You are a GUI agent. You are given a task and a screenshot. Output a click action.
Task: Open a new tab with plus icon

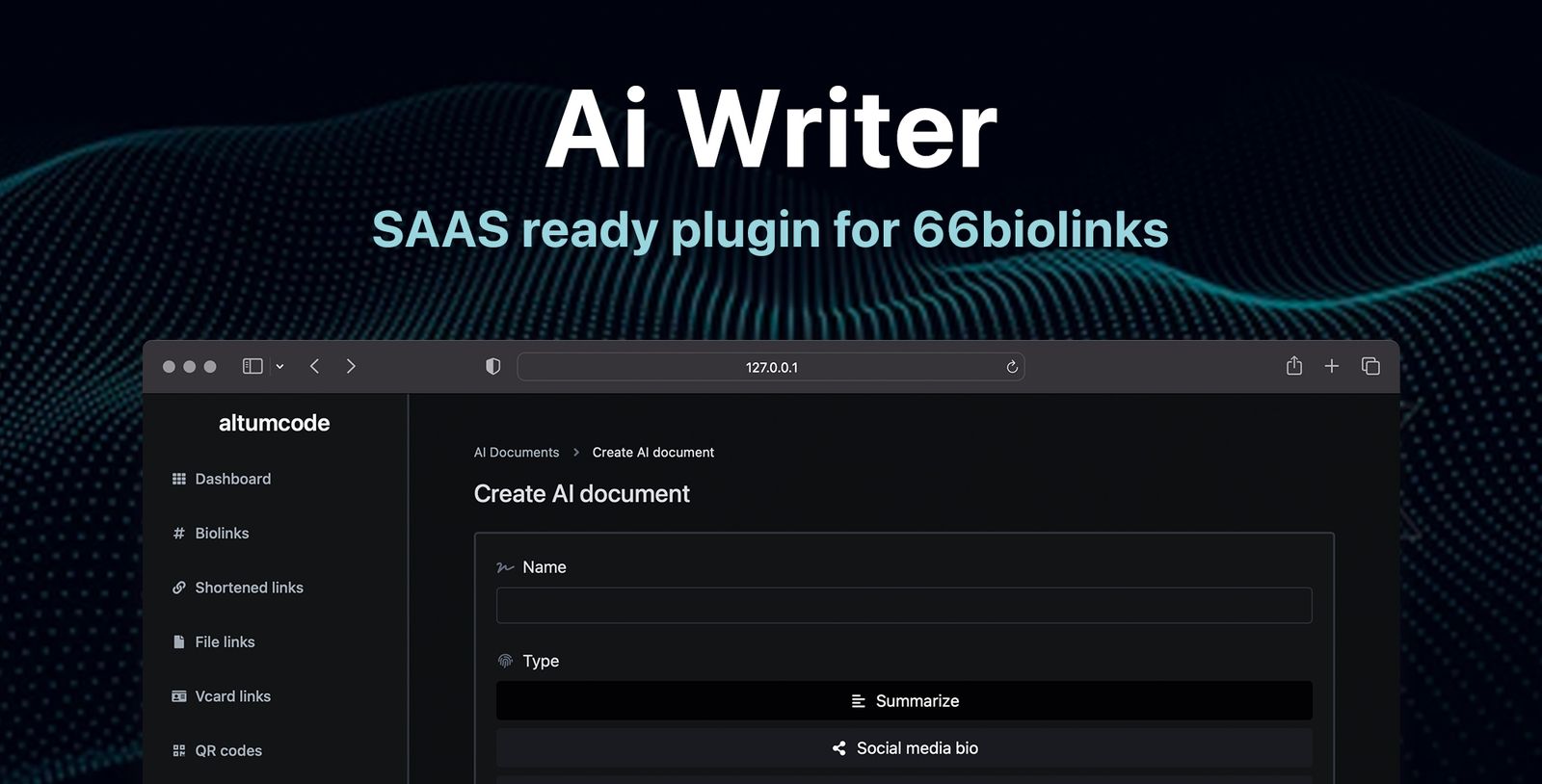pyautogui.click(x=1331, y=366)
